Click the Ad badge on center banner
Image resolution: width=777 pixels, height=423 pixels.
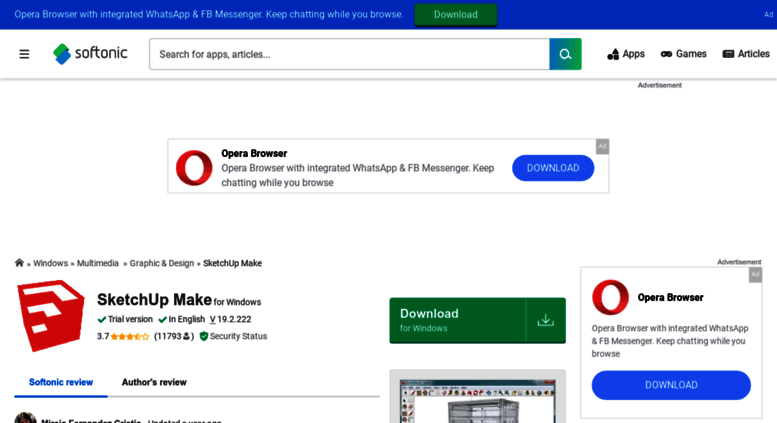[x=602, y=146]
